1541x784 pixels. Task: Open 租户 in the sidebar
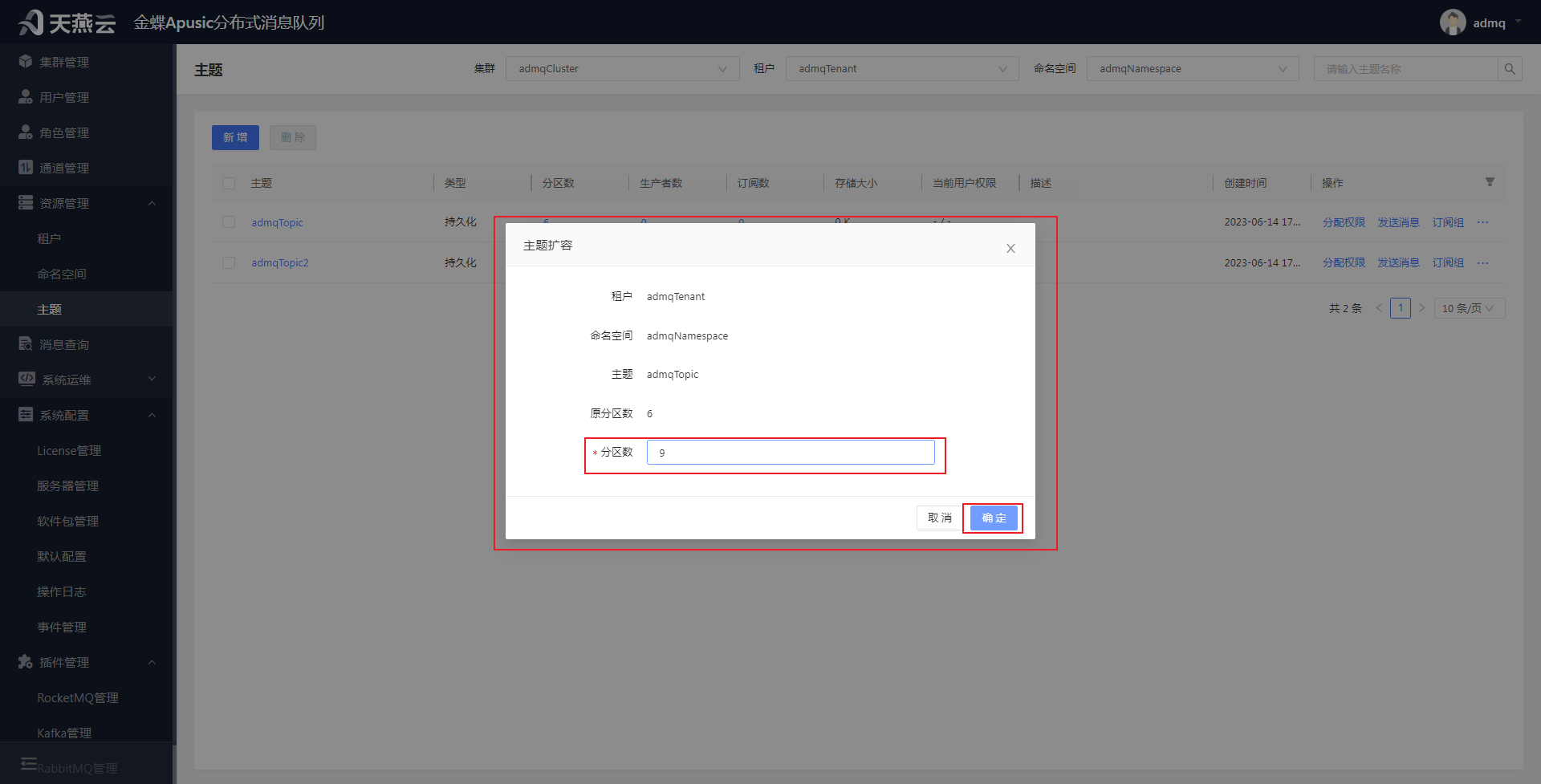49,238
